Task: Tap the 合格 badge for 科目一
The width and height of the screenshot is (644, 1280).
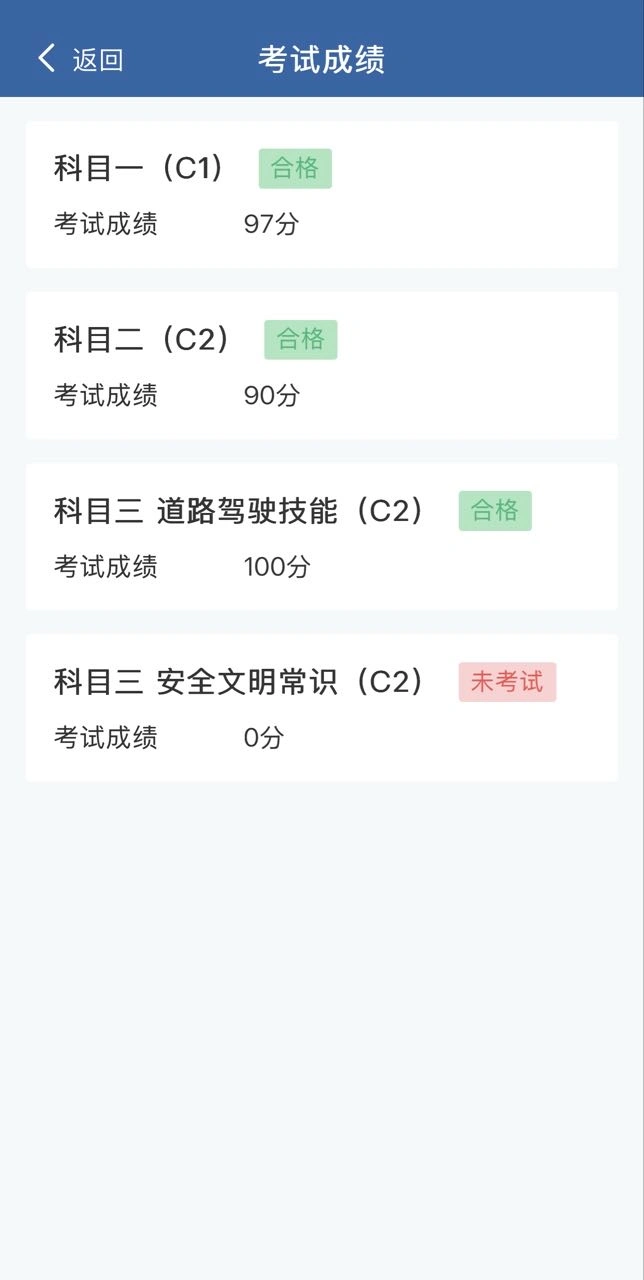Action: click(x=295, y=169)
